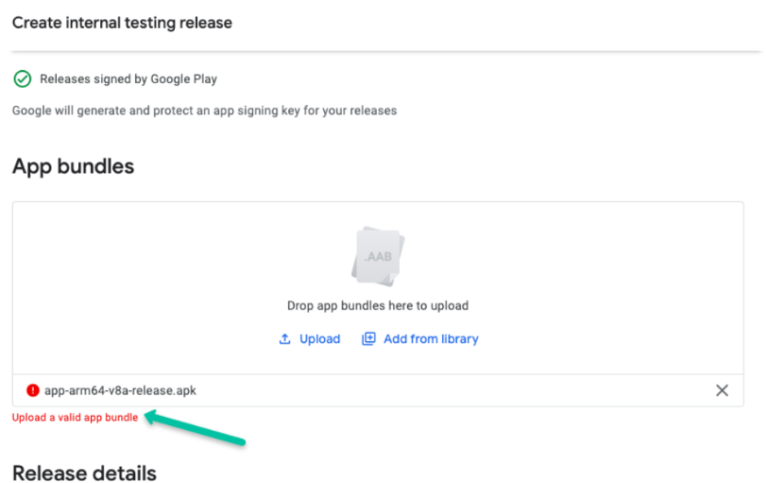Click the red error icon beside the APK
Viewport: 768px width, 483px height.
[33, 391]
